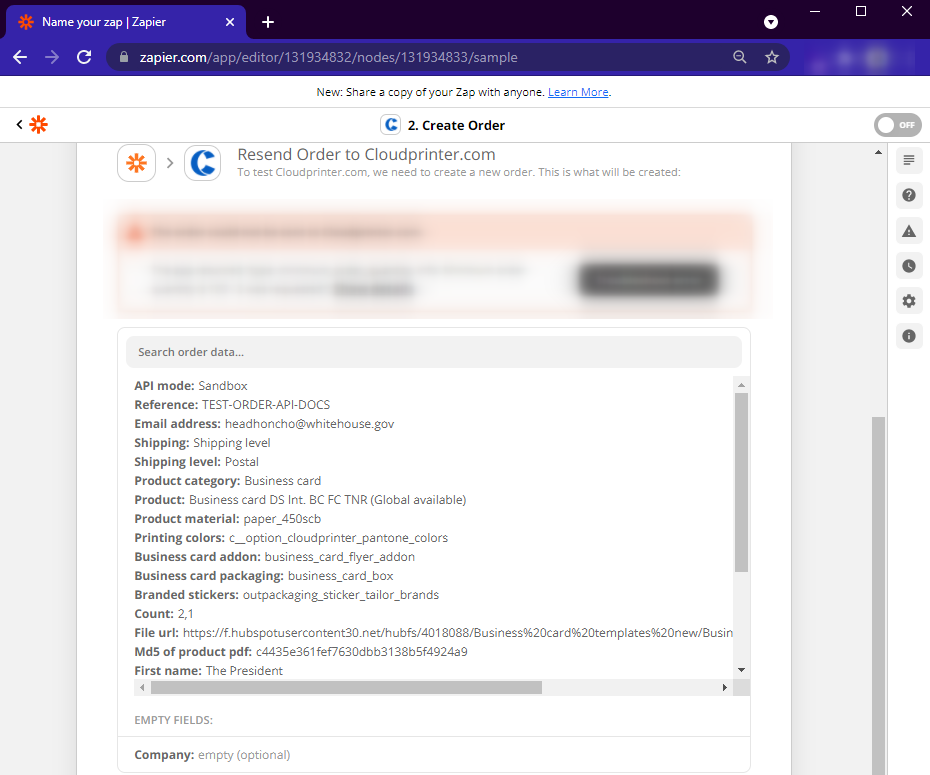
Task: Click the Company: empty (optional) field
Action: click(x=212, y=755)
